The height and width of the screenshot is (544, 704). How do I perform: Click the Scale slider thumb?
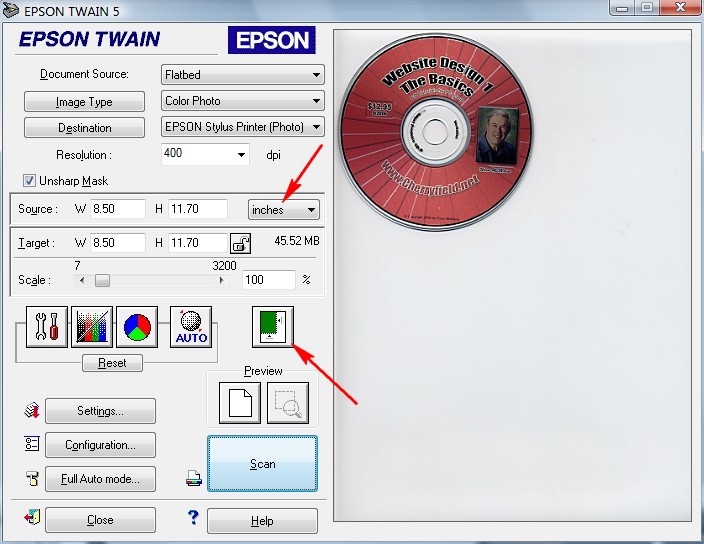[102, 281]
